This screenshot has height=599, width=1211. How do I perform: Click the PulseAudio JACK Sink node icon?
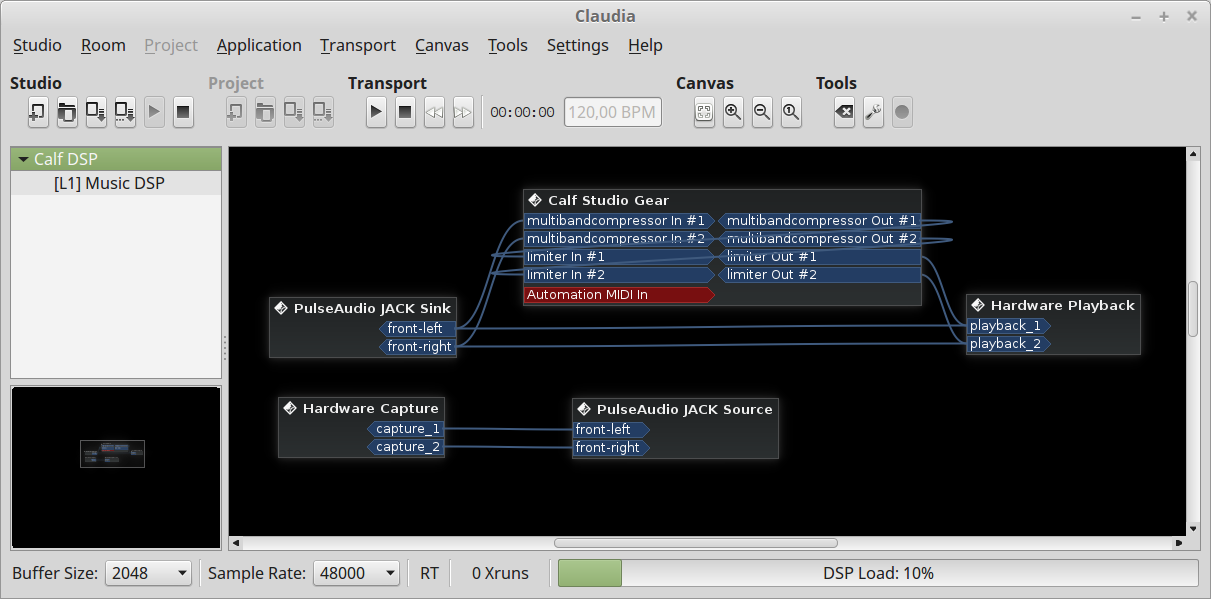point(281,308)
